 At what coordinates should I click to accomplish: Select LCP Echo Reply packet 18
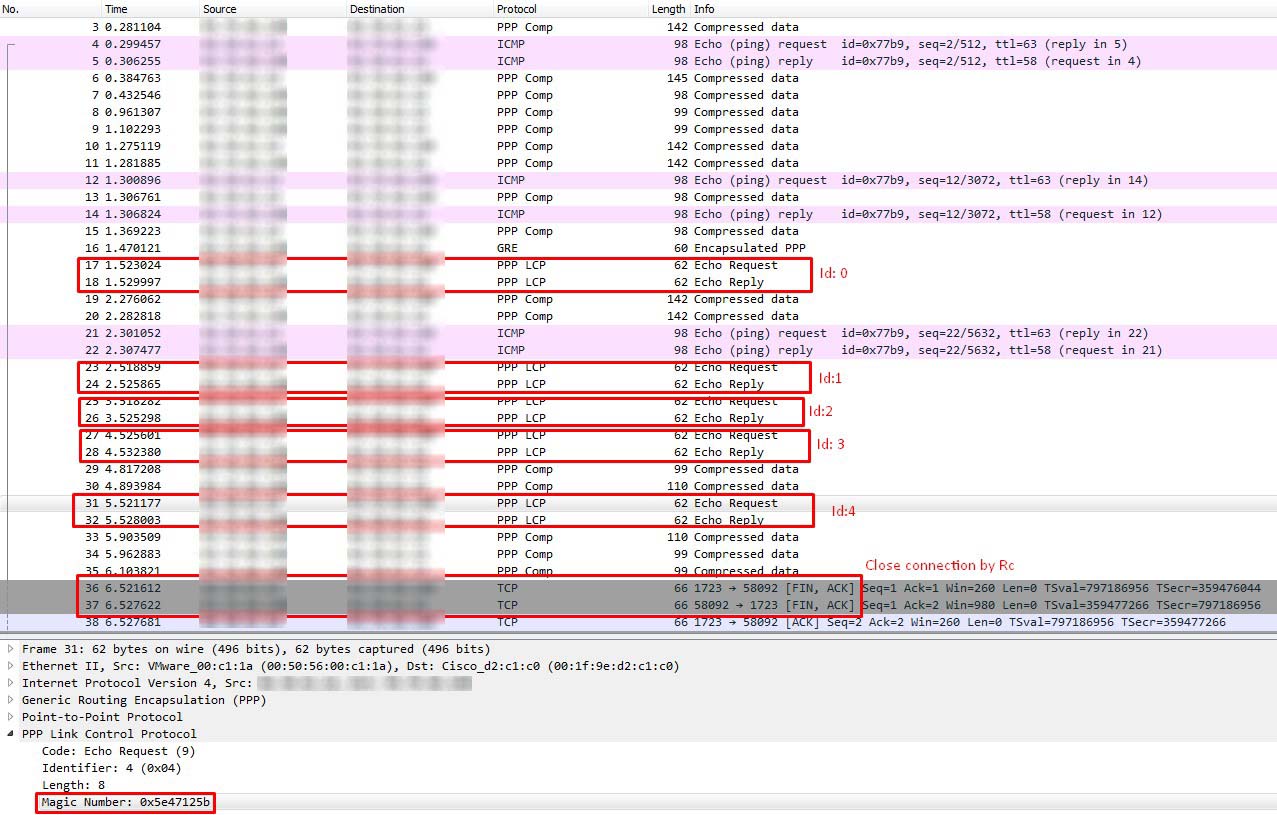[x=638, y=282]
